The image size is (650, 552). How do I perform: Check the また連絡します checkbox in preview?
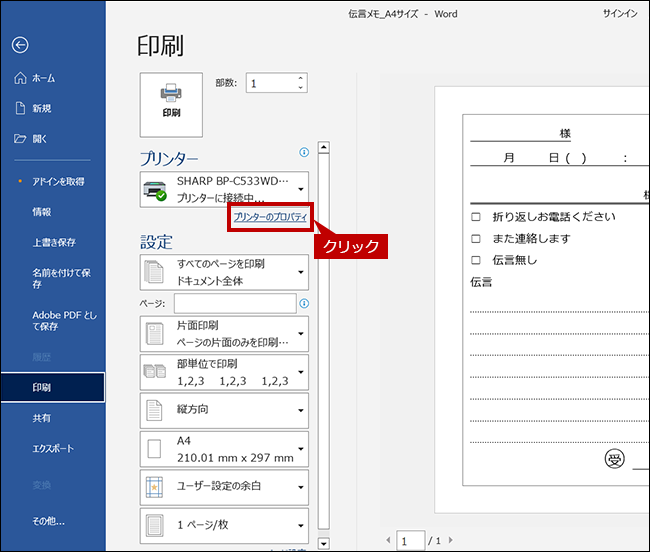click(476, 239)
